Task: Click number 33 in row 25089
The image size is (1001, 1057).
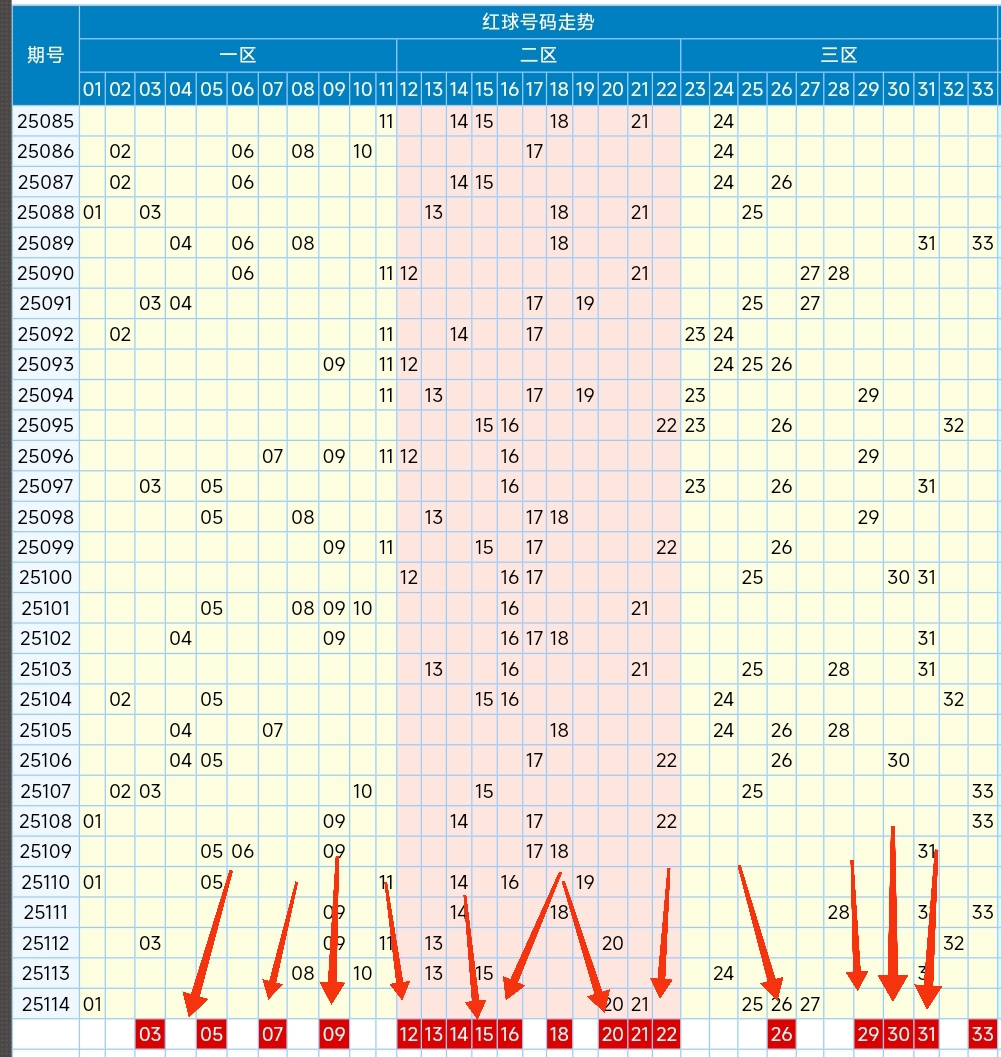Action: pos(982,243)
